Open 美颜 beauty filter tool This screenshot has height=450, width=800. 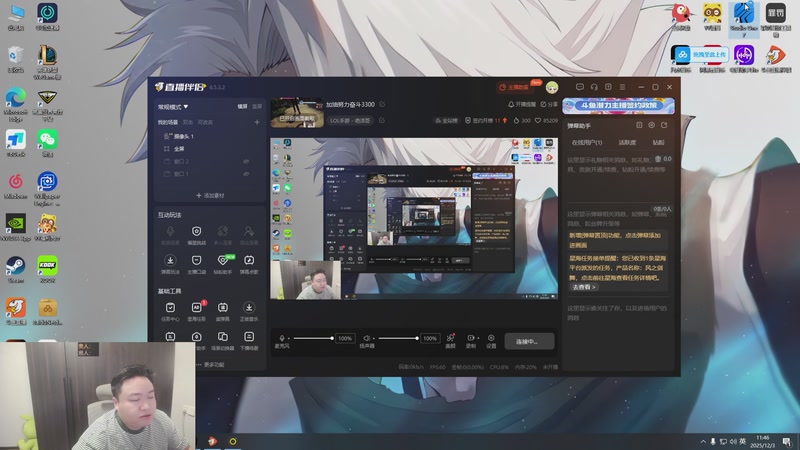451,341
